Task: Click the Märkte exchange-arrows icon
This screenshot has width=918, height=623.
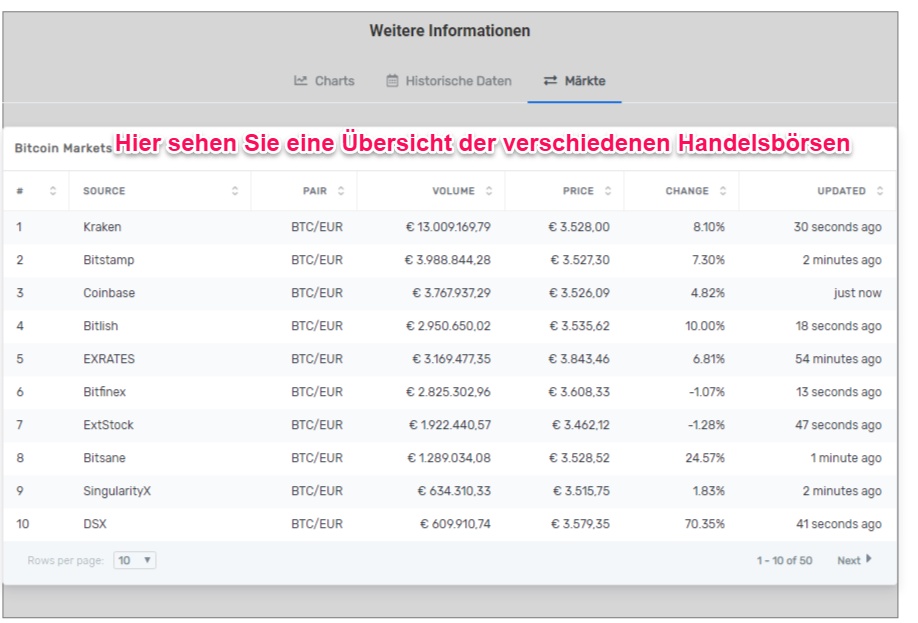Action: pos(550,80)
